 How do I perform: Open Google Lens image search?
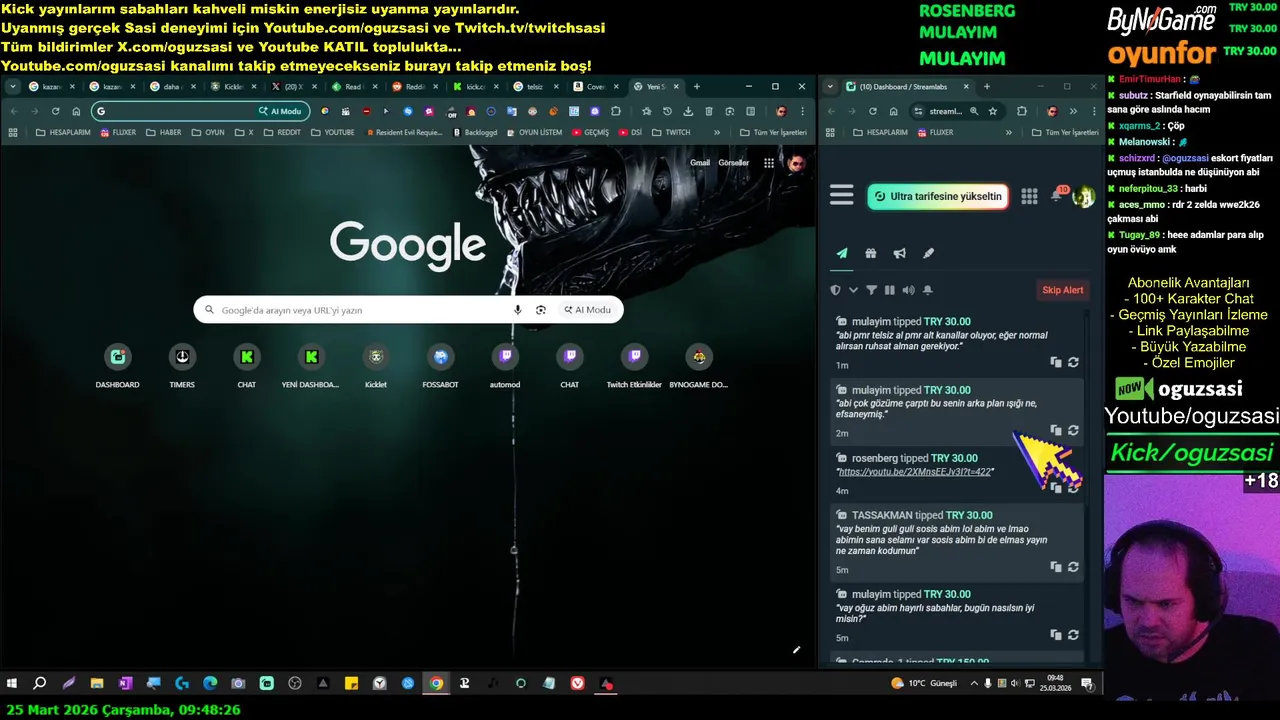coord(541,310)
